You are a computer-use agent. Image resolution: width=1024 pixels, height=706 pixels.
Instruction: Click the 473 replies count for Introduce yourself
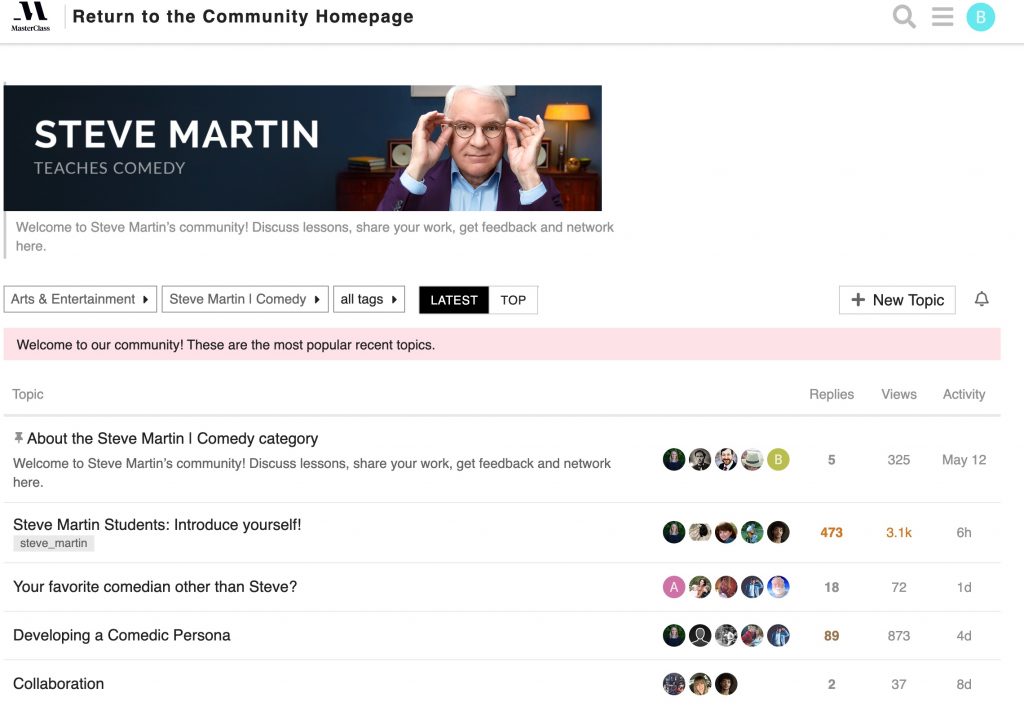831,532
